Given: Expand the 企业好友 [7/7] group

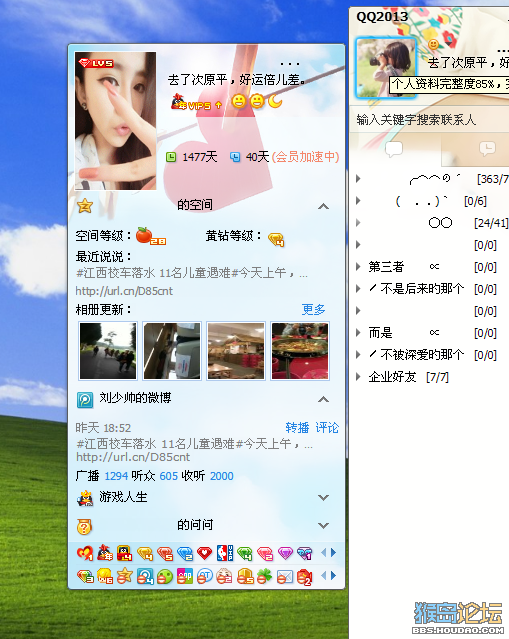Looking at the screenshot, I should [x=358, y=377].
